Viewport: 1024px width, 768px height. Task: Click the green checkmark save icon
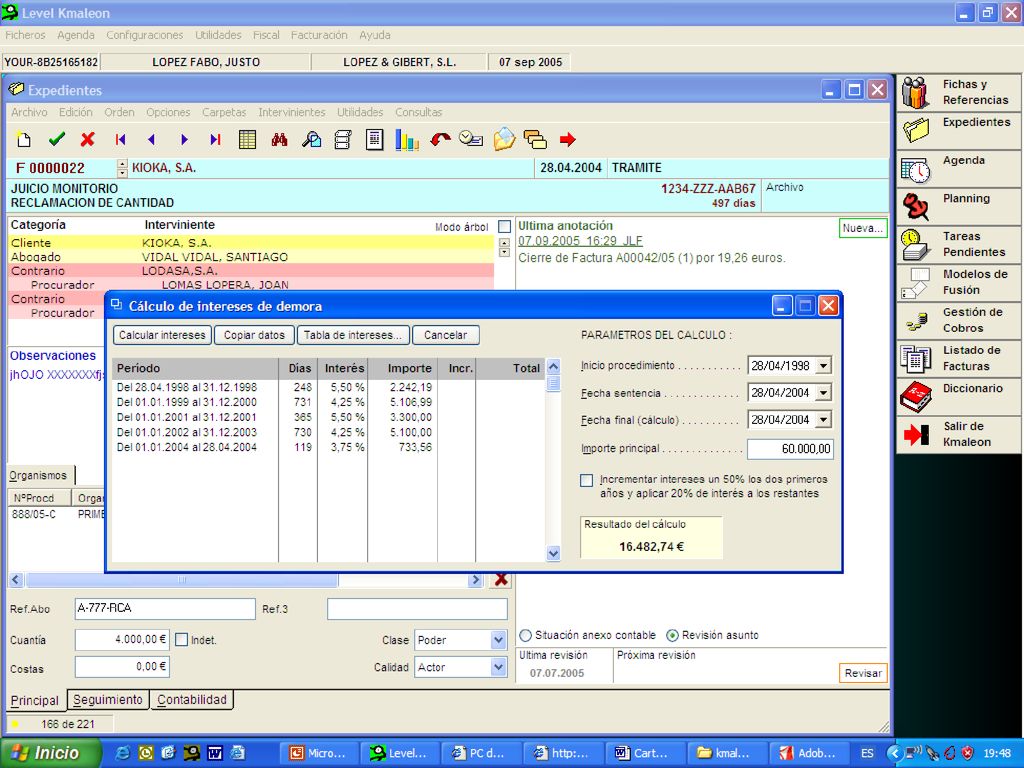[57, 139]
